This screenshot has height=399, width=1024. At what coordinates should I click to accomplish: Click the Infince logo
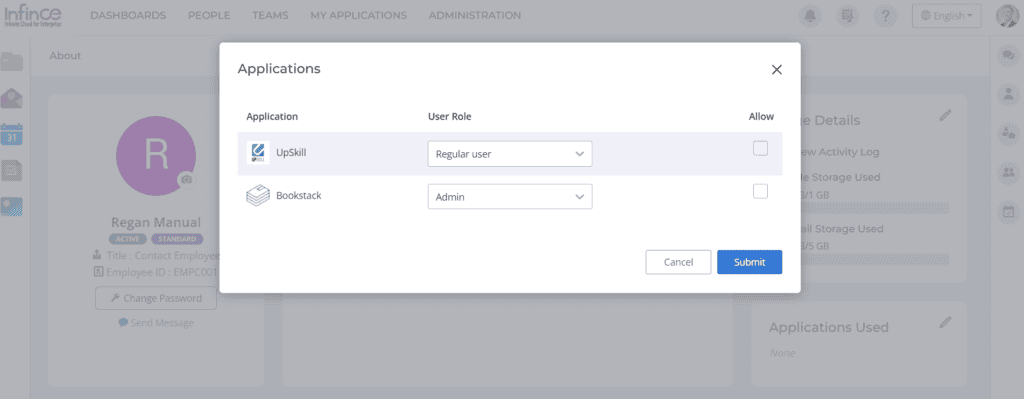[33, 16]
